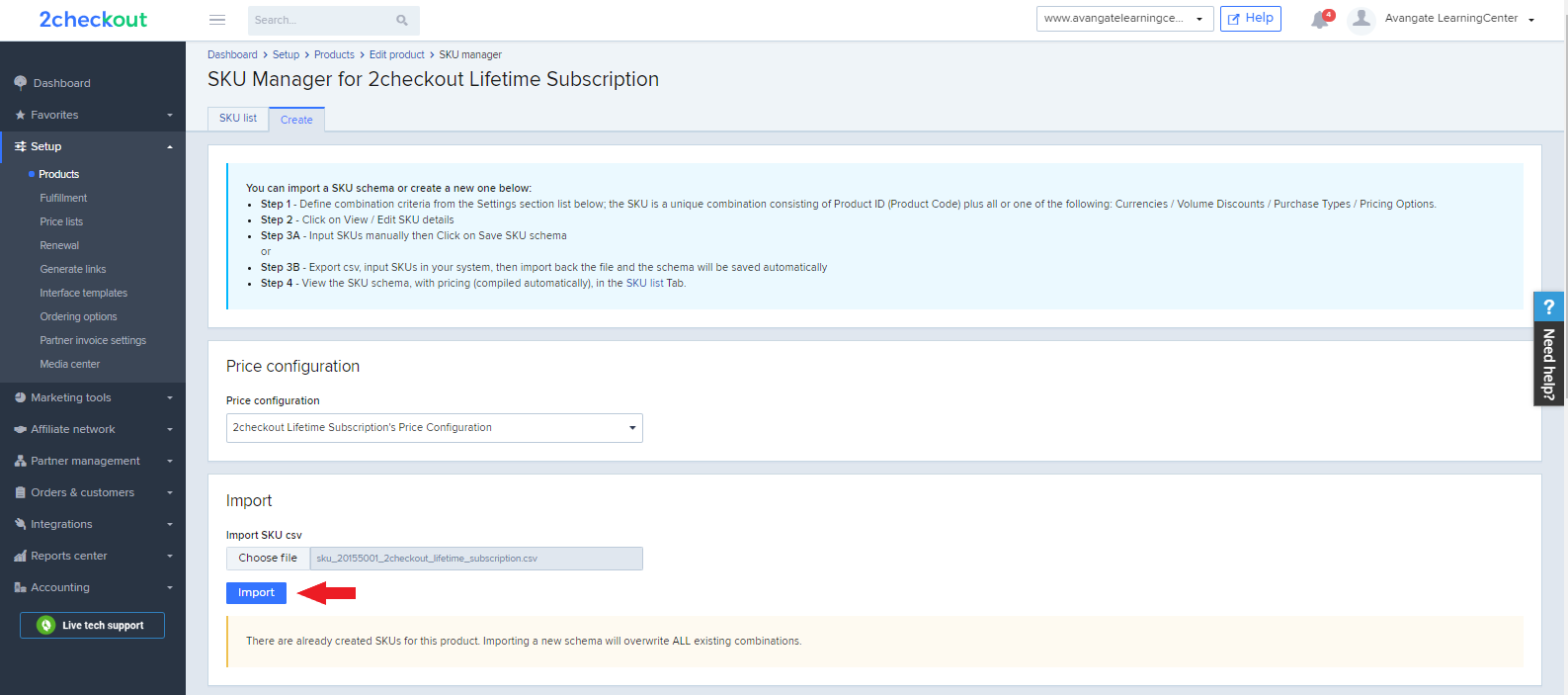This screenshot has height=695, width=1568.
Task: Expand the Favorites menu arrow
Action: [170, 116]
